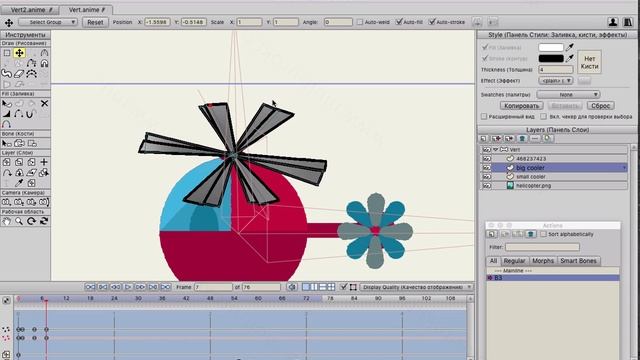Screen dimensions: 640x360
Task: Jump to the start with rewind button
Action: click(x=90, y=287)
